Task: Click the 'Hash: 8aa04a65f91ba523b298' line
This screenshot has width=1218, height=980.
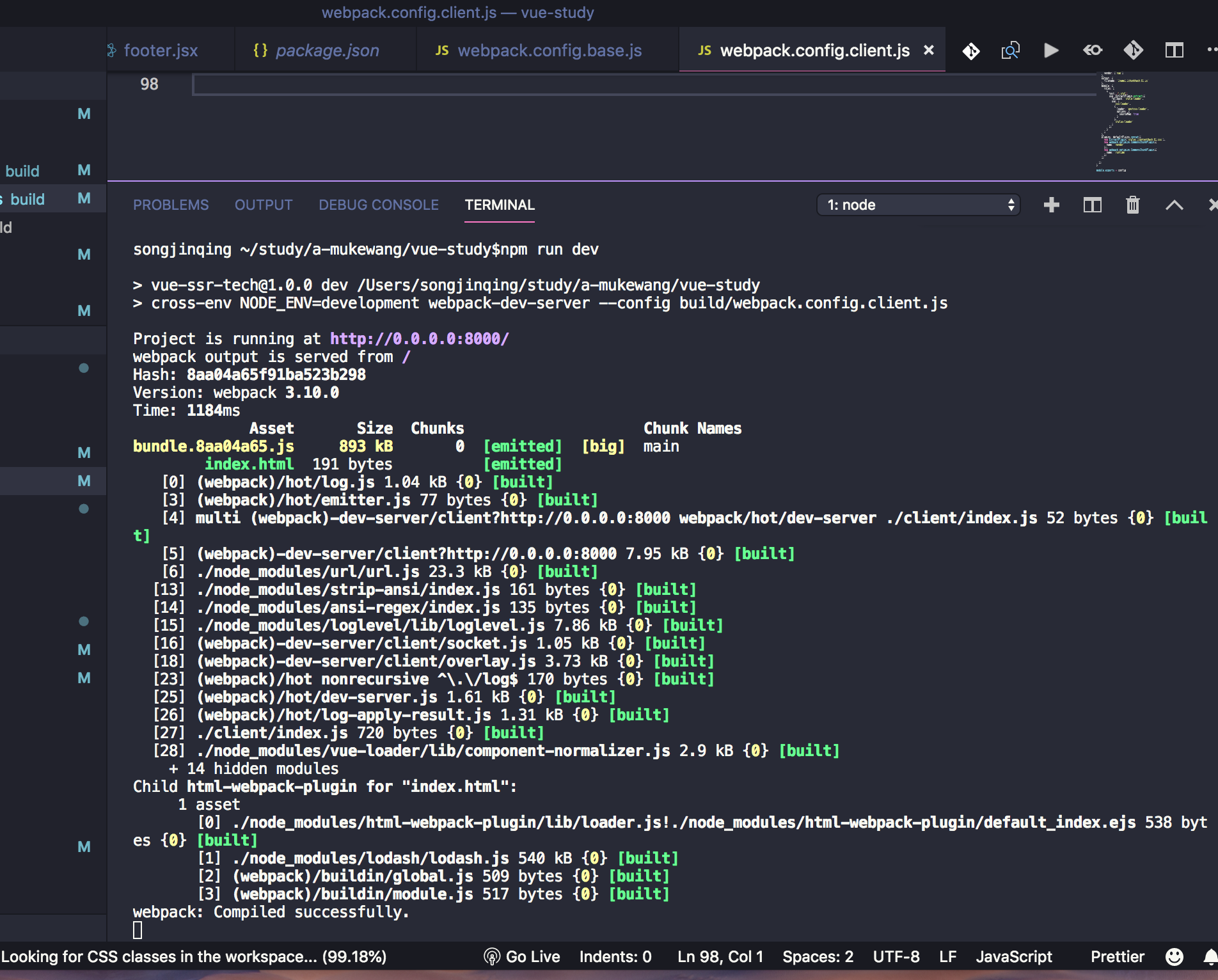Action: (x=249, y=375)
